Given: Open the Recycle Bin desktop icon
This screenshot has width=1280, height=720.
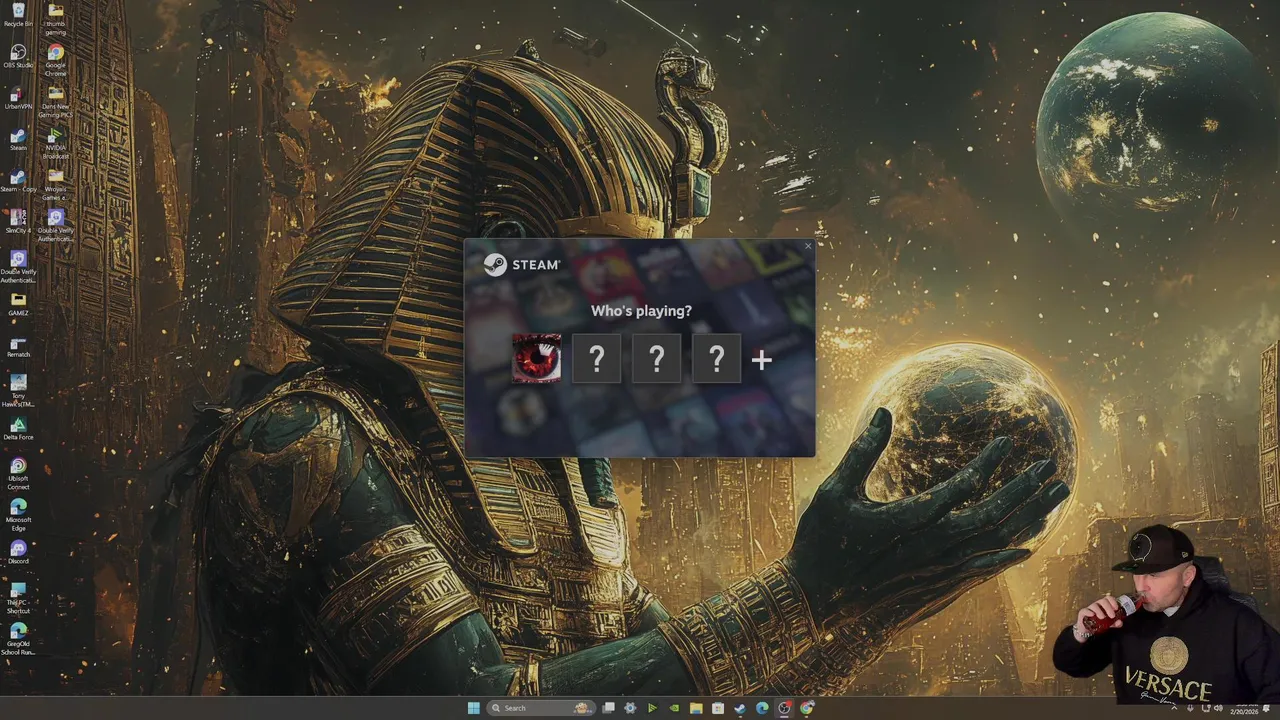Looking at the screenshot, I should (x=18, y=15).
